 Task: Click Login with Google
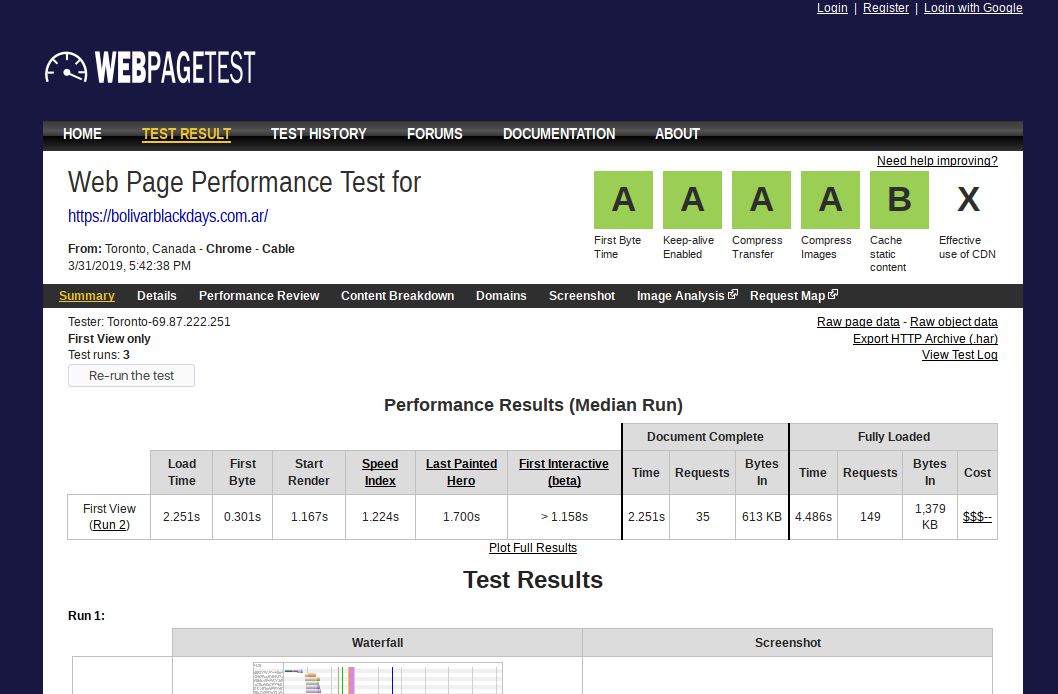tap(973, 8)
